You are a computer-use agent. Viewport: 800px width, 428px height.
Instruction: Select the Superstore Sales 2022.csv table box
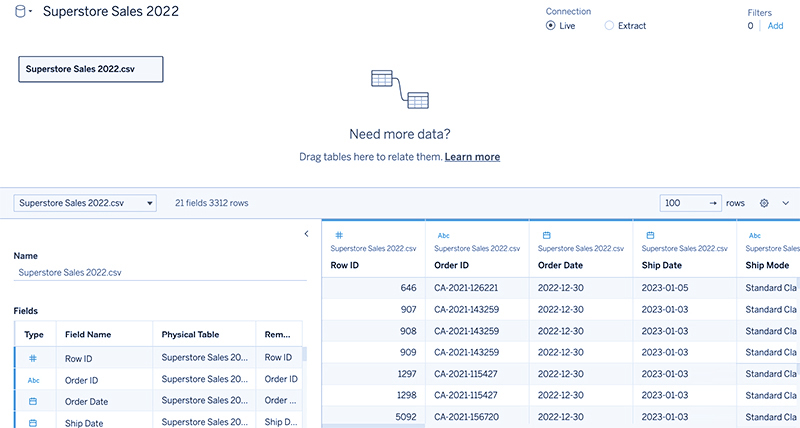91,69
